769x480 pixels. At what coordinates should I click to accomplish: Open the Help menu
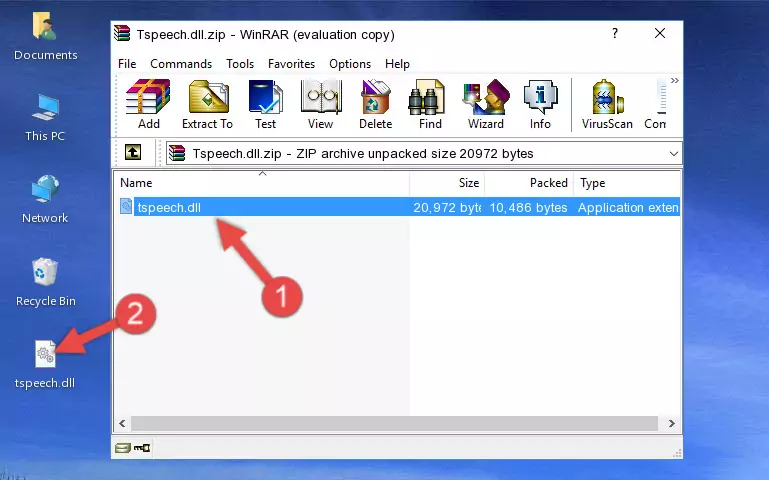point(397,64)
